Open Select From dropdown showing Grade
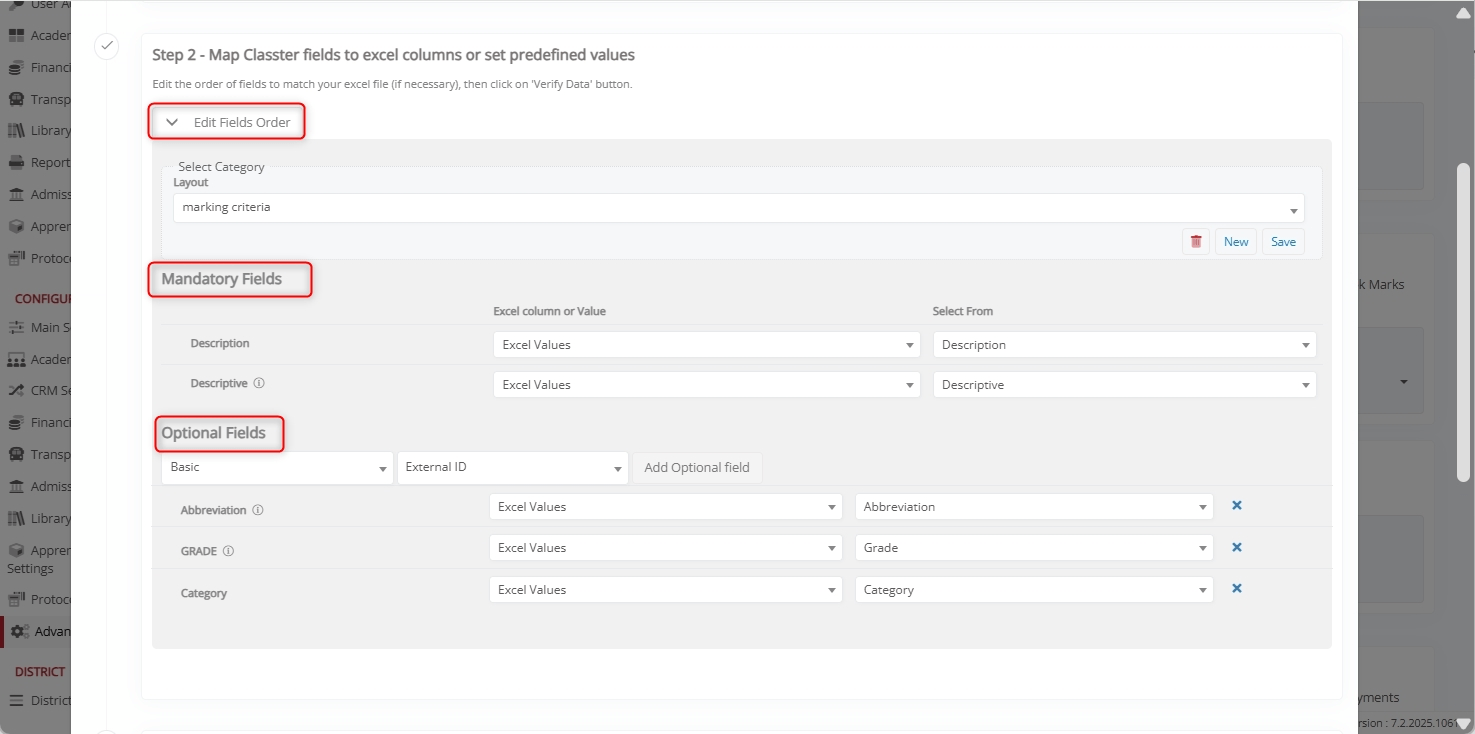The image size is (1475, 734). [1033, 548]
